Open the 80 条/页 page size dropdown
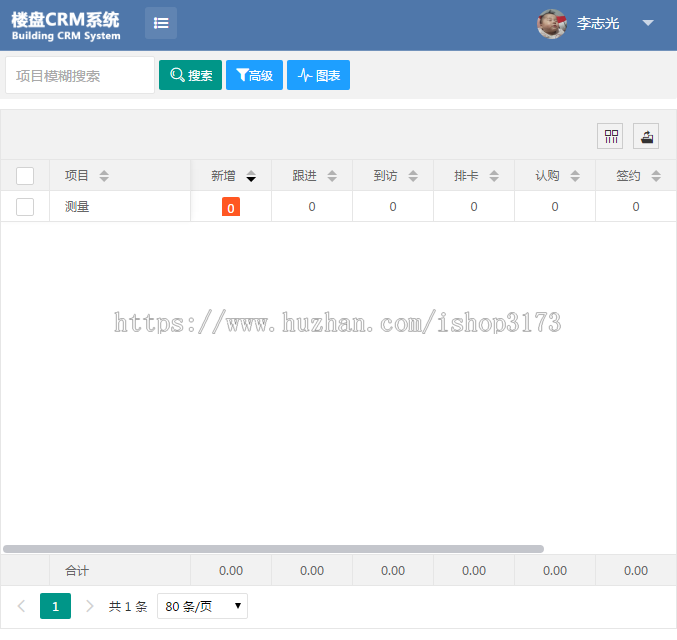Image resolution: width=677 pixels, height=640 pixels. coord(202,606)
